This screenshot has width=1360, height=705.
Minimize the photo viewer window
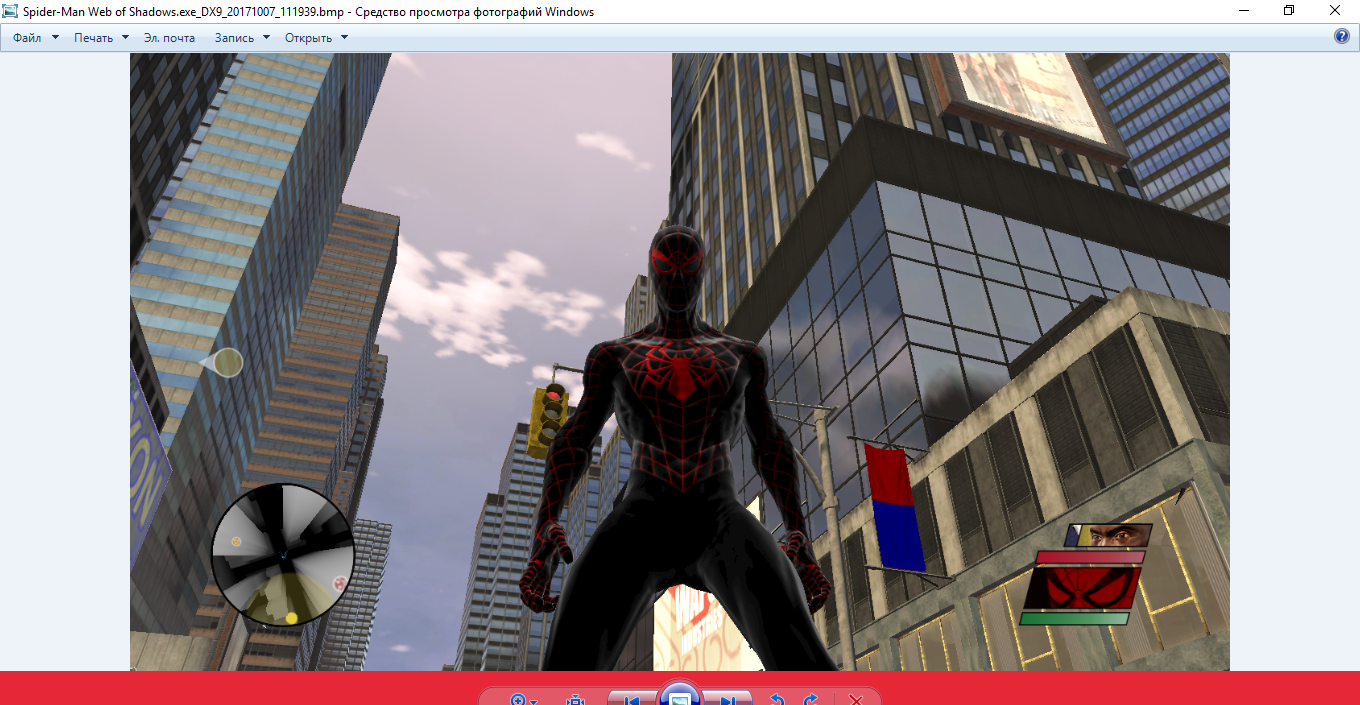pyautogui.click(x=1243, y=11)
